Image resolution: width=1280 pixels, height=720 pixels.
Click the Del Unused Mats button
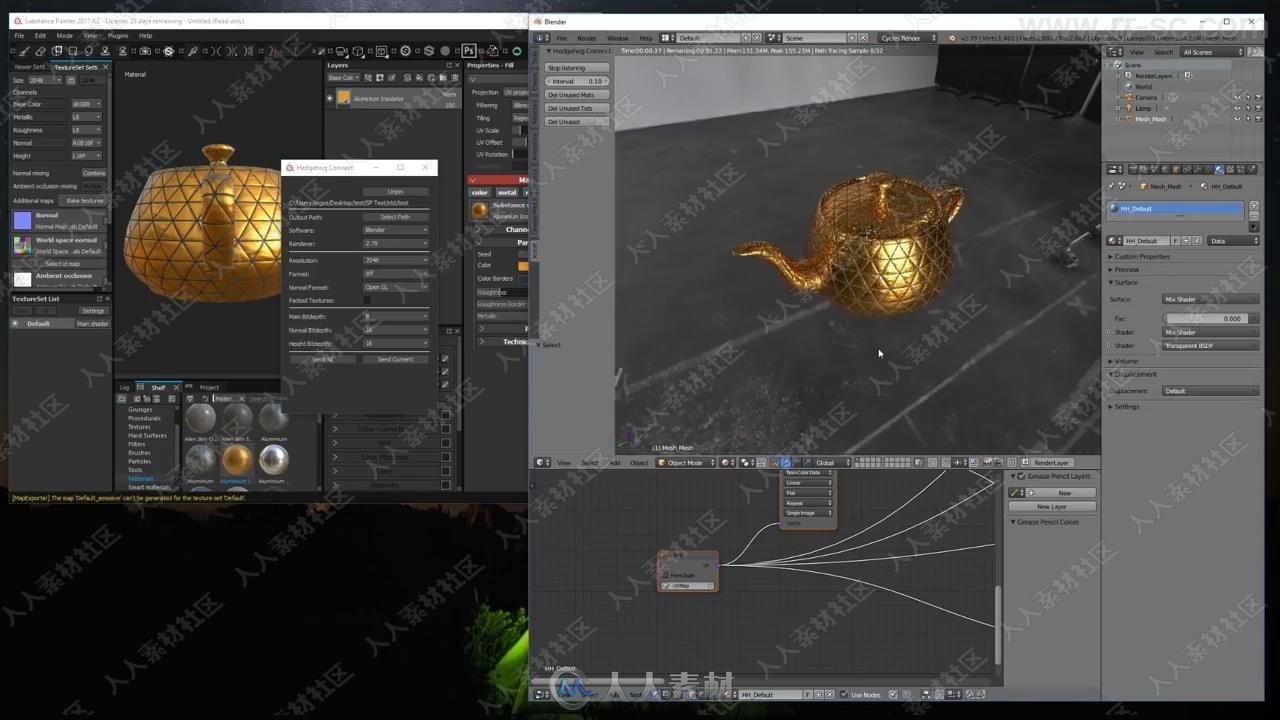point(577,95)
